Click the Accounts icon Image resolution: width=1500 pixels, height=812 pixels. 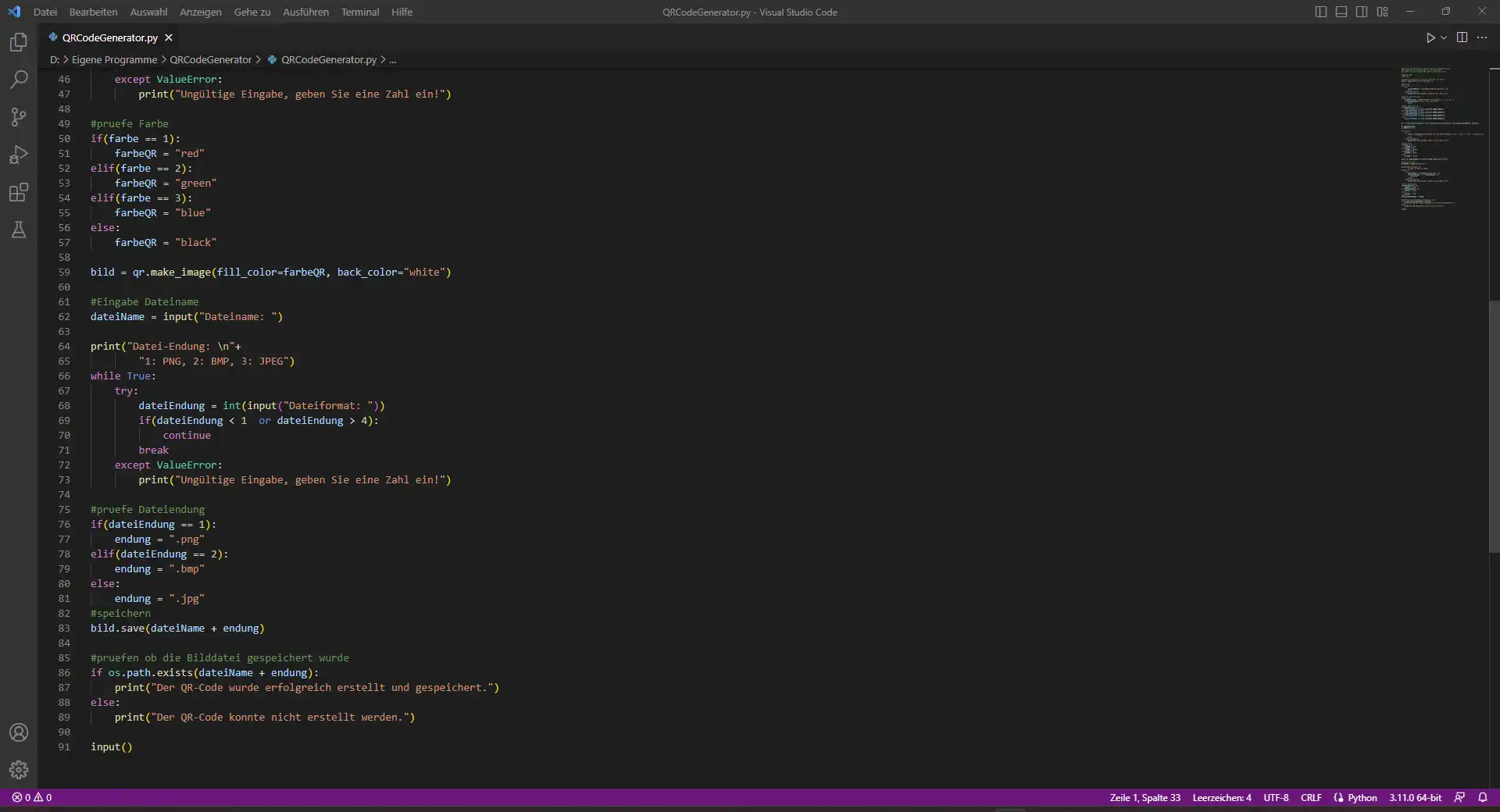point(19,732)
